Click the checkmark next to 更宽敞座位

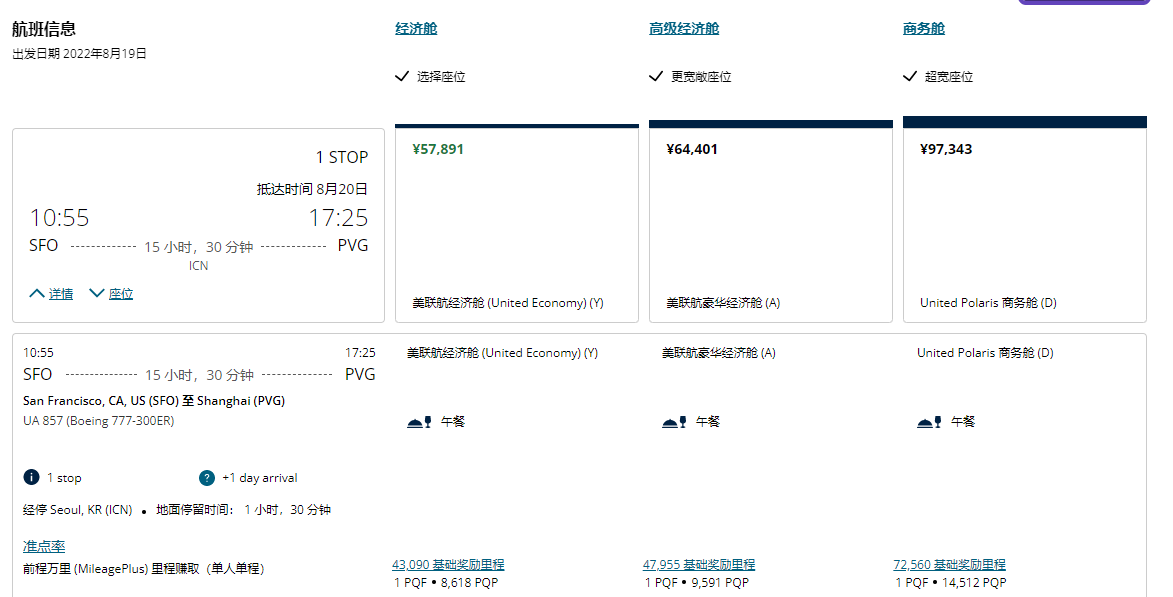click(656, 76)
